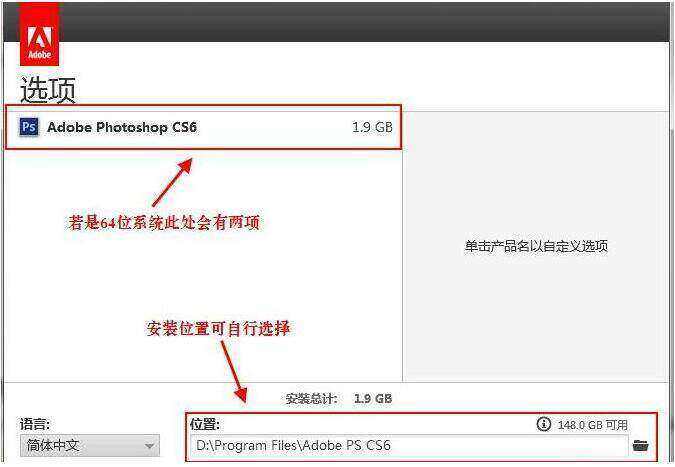Click the 语言 label
This screenshot has width=675, height=467.
click(35, 424)
